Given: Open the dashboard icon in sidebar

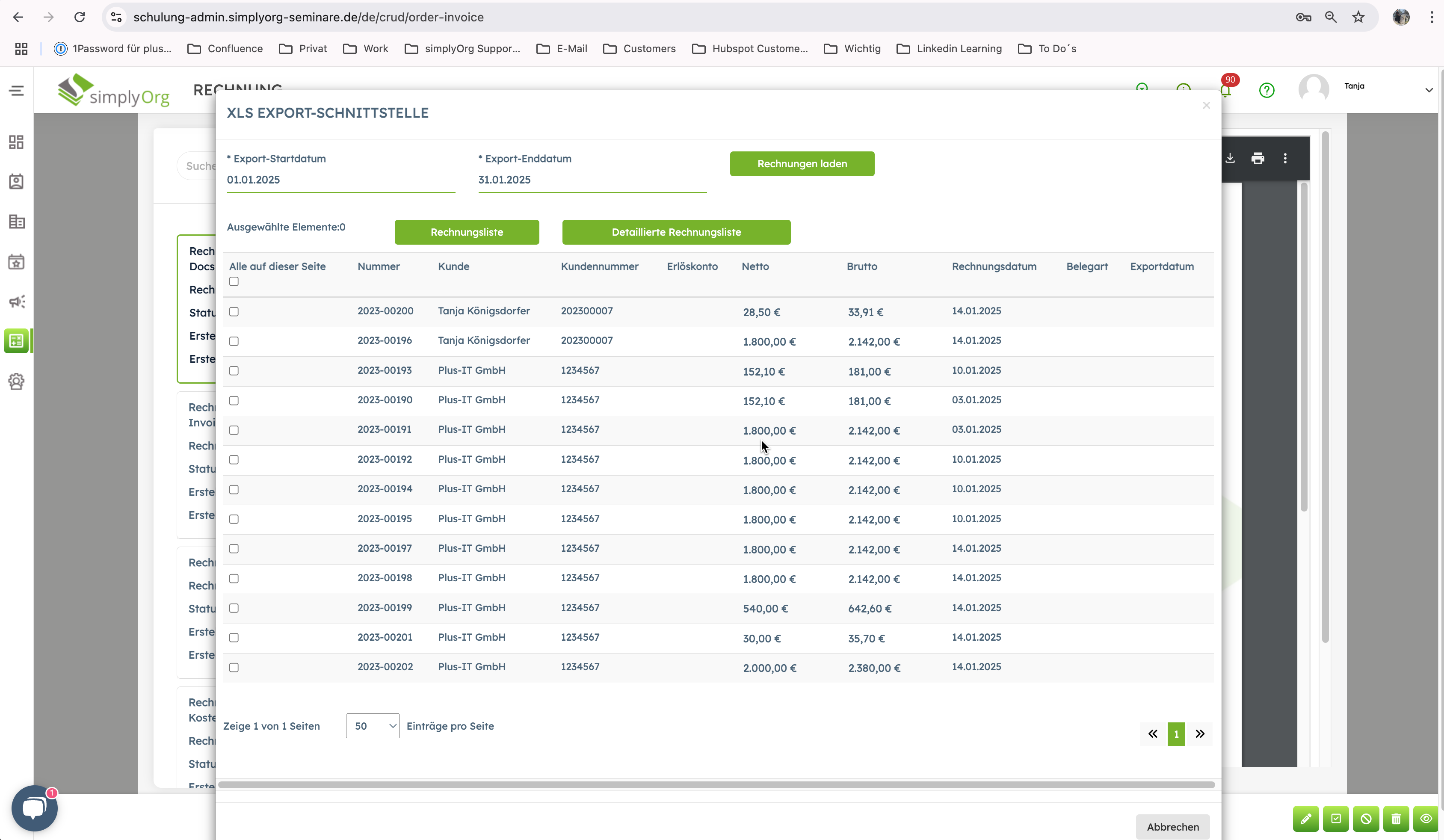Looking at the screenshot, I should [x=17, y=142].
